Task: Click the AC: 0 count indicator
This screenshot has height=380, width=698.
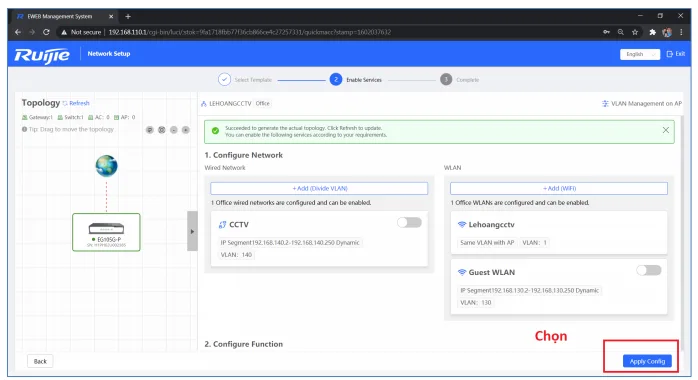Action: [x=99, y=117]
